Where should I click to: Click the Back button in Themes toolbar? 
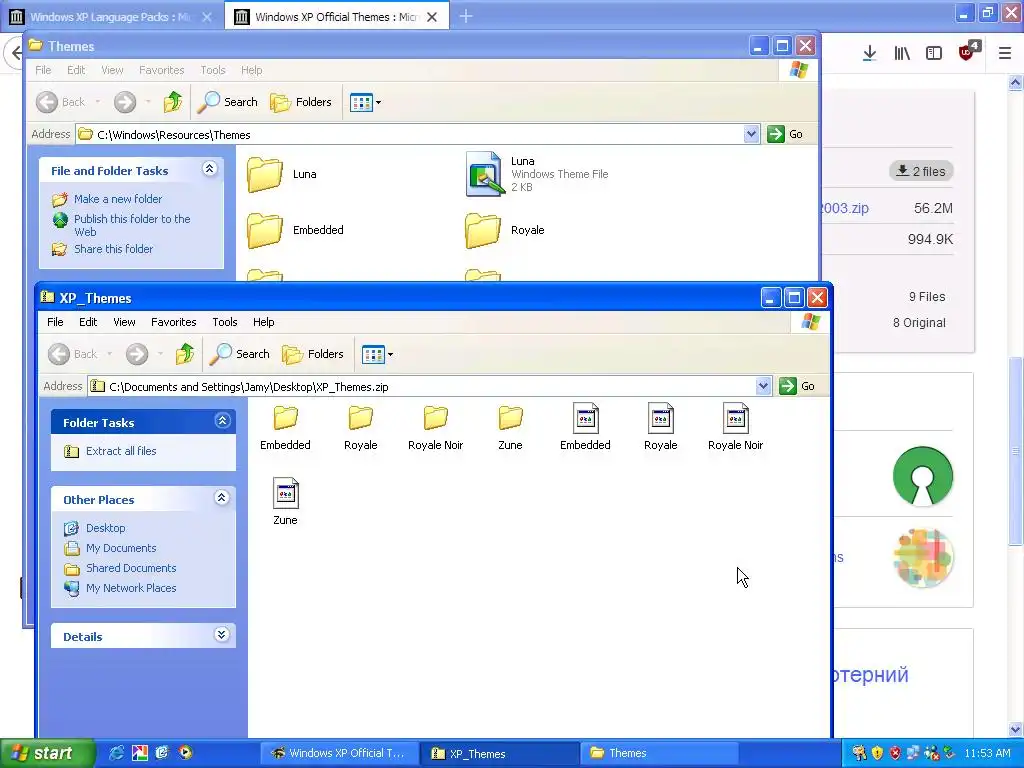tap(61, 102)
